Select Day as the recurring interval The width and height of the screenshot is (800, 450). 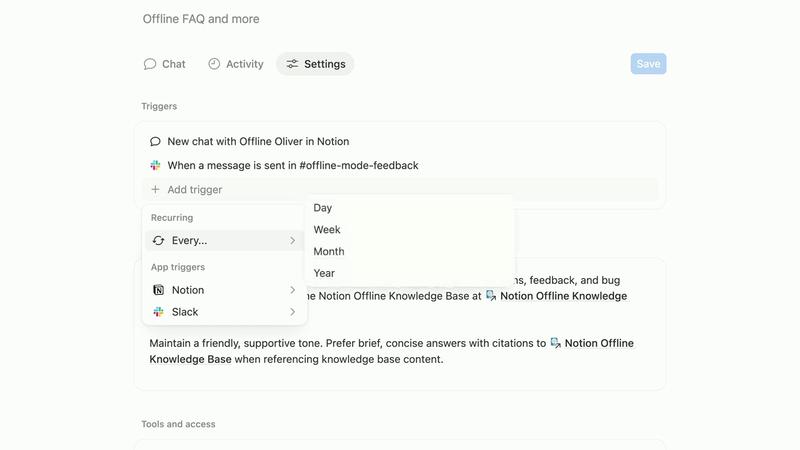(x=322, y=208)
